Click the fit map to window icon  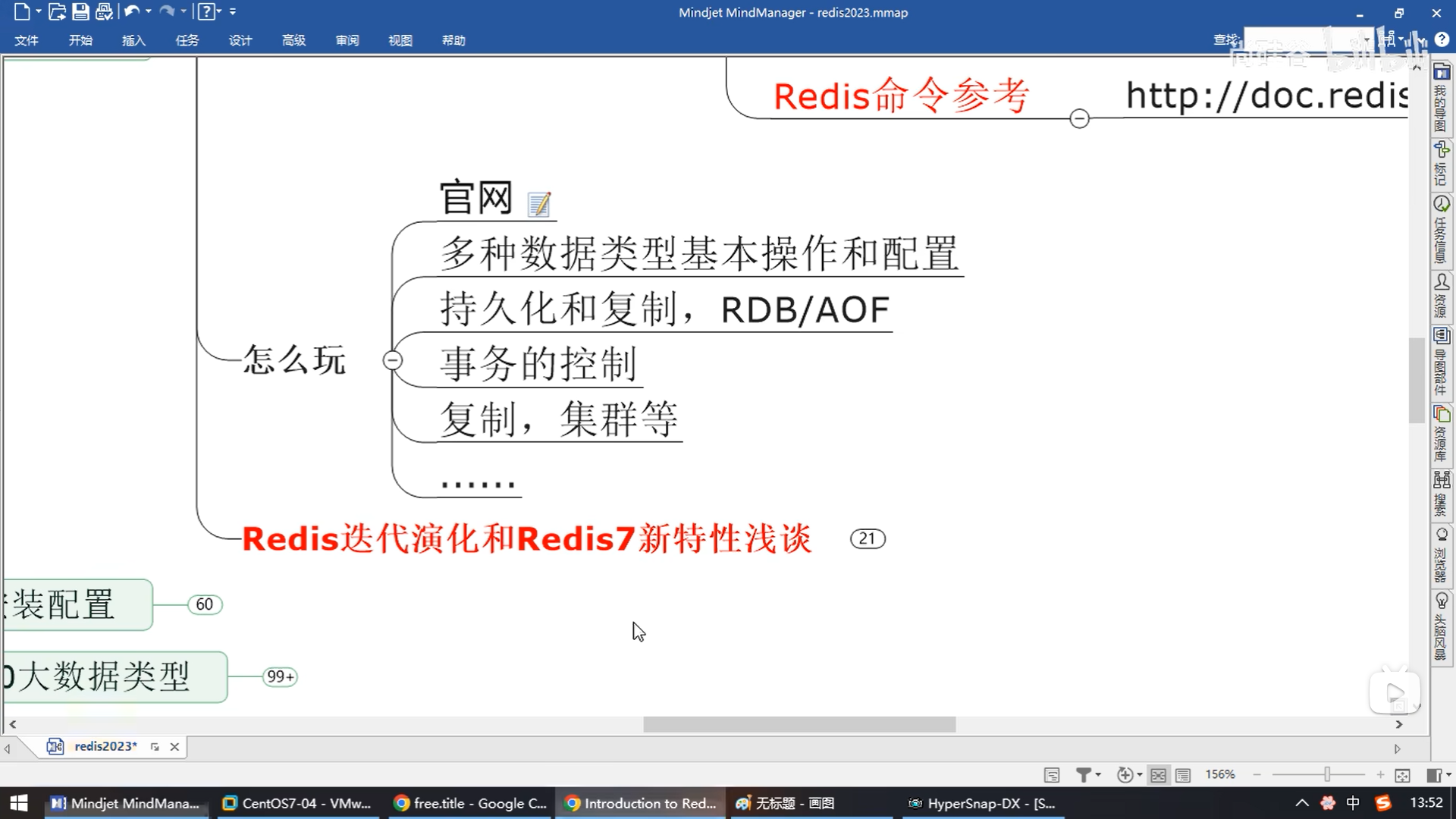pos(1402,775)
